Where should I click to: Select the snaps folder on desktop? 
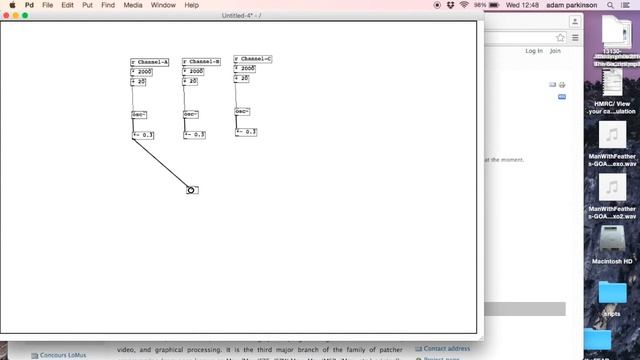click(612, 298)
